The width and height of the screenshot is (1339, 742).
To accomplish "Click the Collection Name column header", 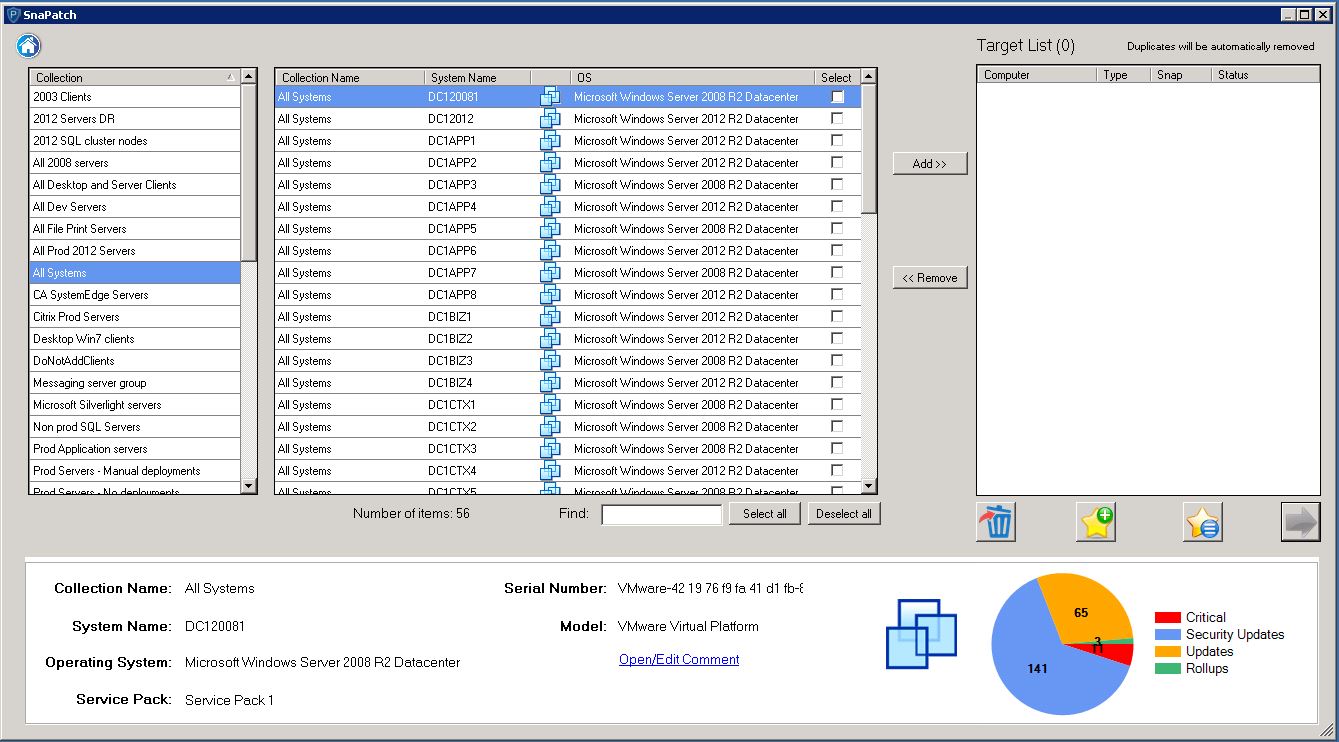I will coord(350,77).
